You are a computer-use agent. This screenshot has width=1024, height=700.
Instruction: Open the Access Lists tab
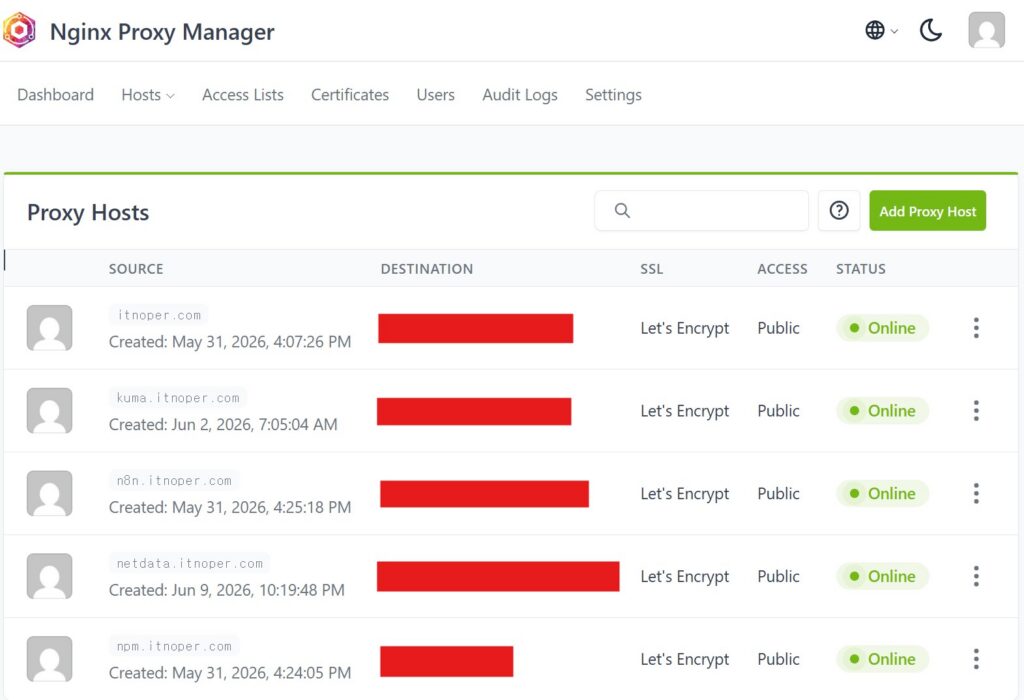click(243, 95)
